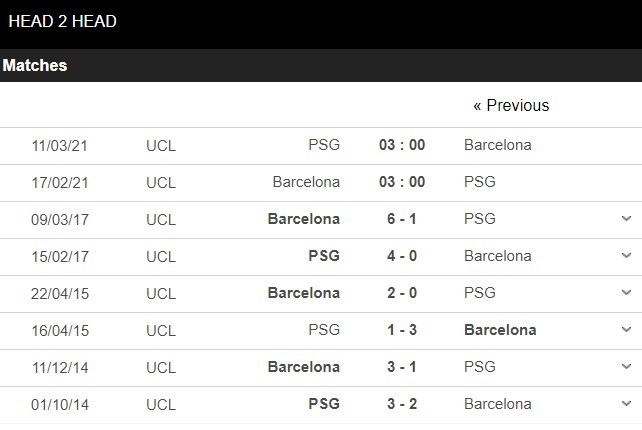
Task: Expand the 22/04/15 Barcelona 2-0 PSG match
Action: pos(626,293)
